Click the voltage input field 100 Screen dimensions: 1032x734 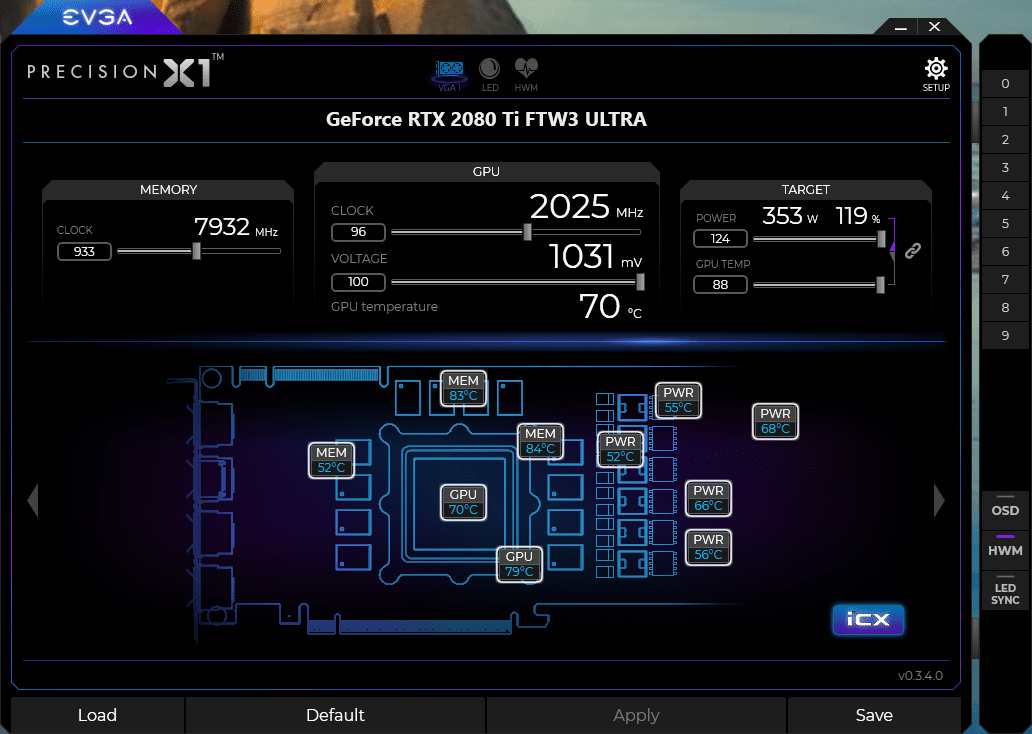pos(358,282)
